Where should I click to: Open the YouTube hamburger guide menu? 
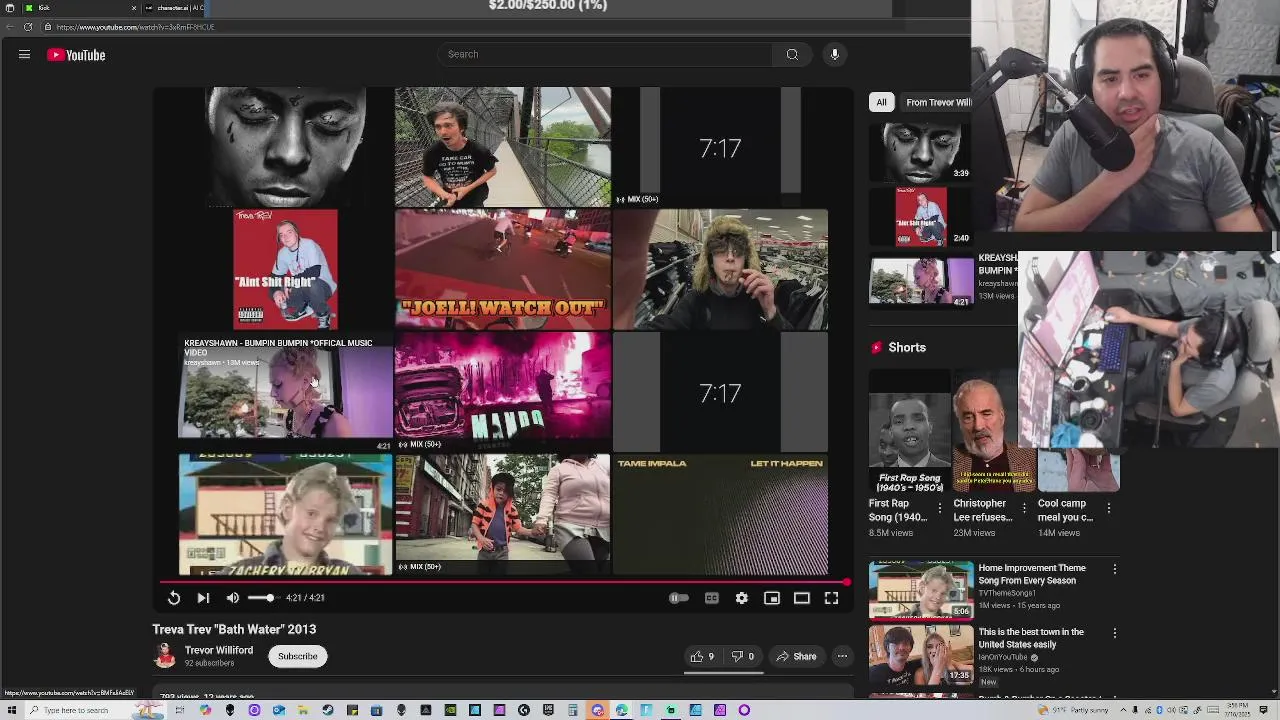(x=24, y=55)
